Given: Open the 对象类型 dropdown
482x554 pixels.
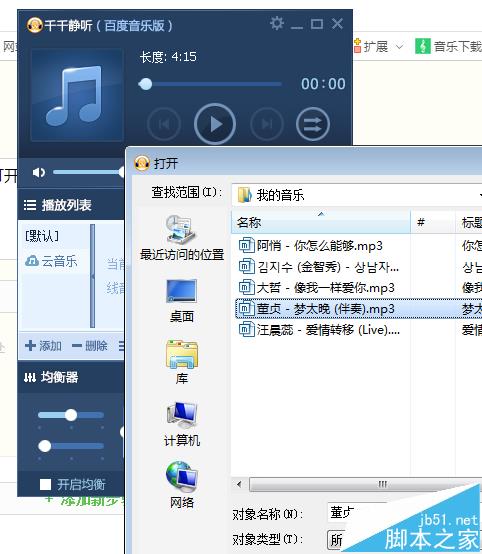Looking at the screenshot, I should tap(336, 540).
